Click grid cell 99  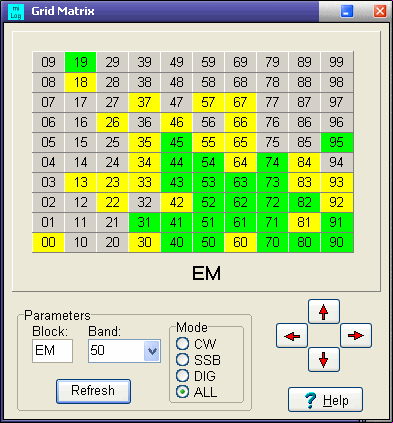pyautogui.click(x=336, y=62)
